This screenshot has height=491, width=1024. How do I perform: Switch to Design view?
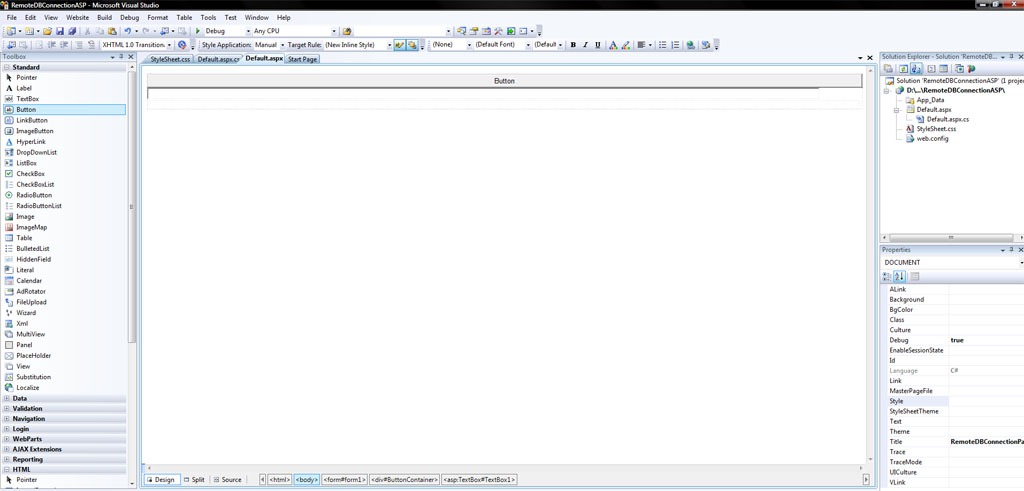click(161, 480)
